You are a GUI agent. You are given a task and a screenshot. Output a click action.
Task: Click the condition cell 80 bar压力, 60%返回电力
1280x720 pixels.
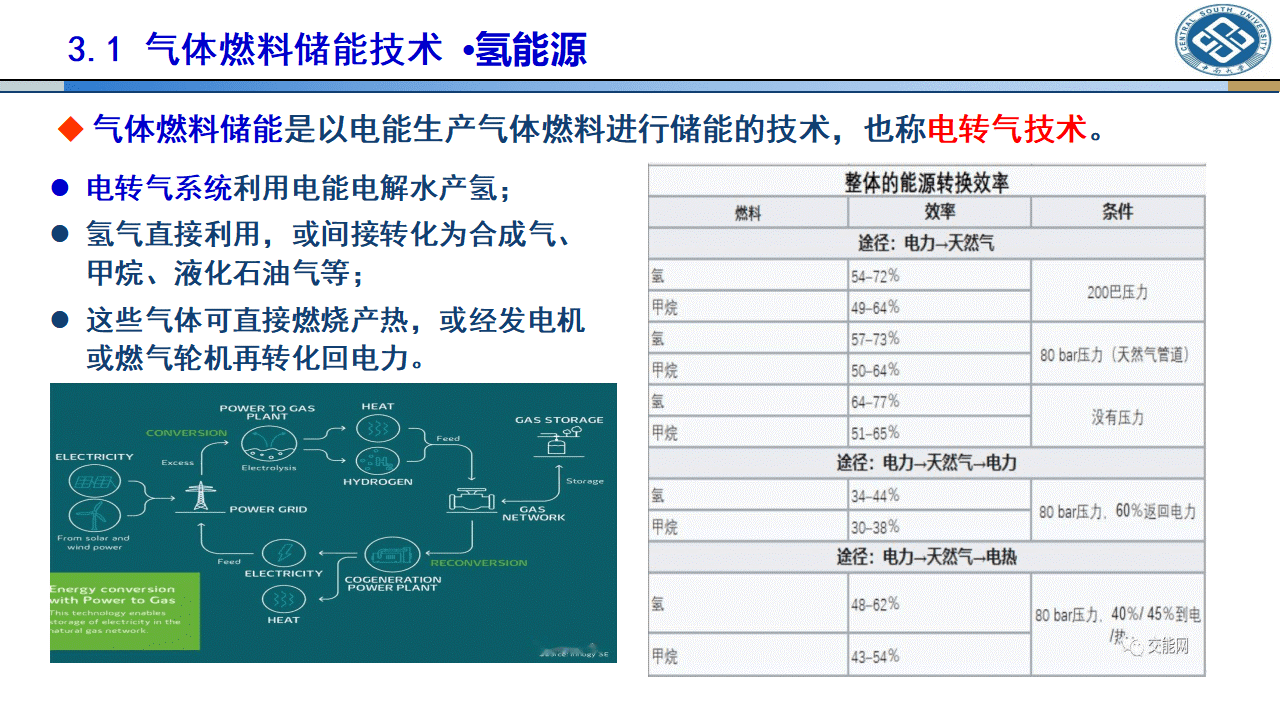click(1118, 511)
